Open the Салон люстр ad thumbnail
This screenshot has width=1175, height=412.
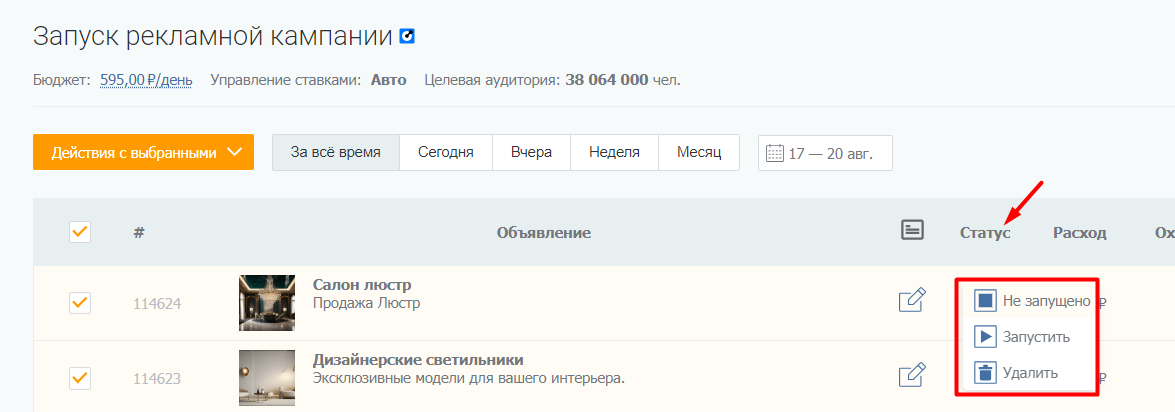pyautogui.click(x=267, y=303)
